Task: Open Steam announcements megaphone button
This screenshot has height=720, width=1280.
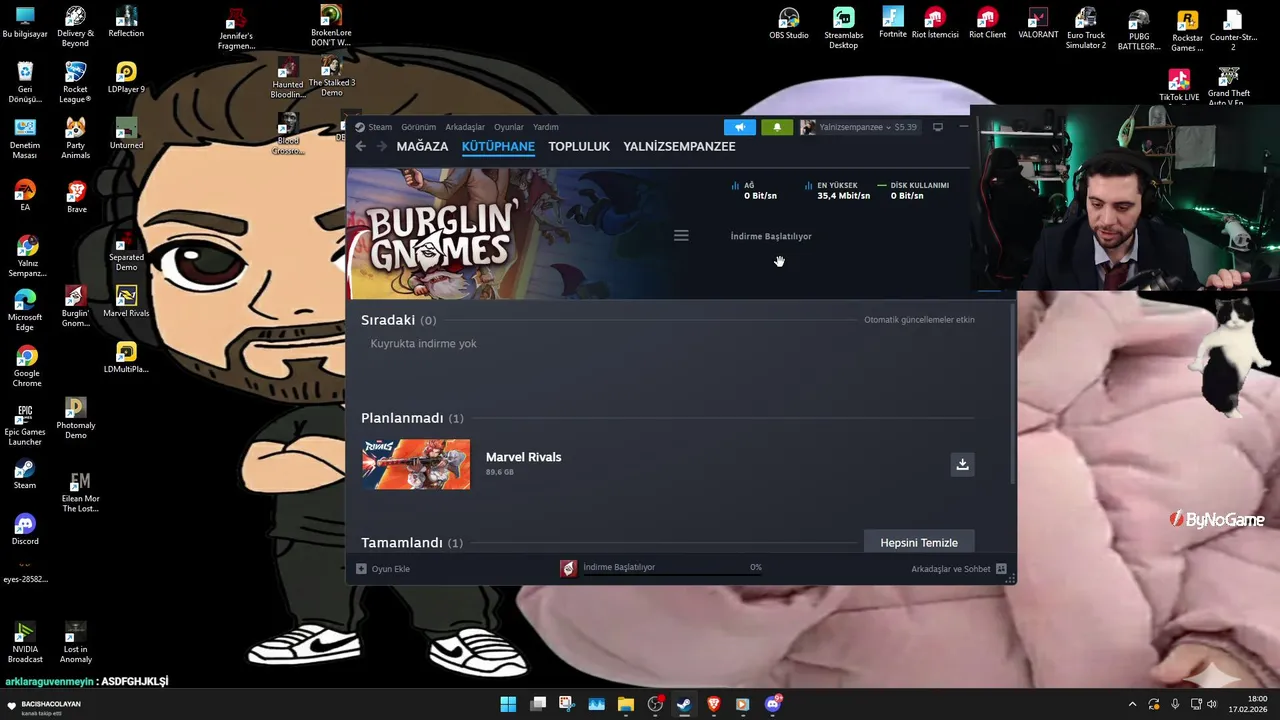Action: (x=740, y=127)
